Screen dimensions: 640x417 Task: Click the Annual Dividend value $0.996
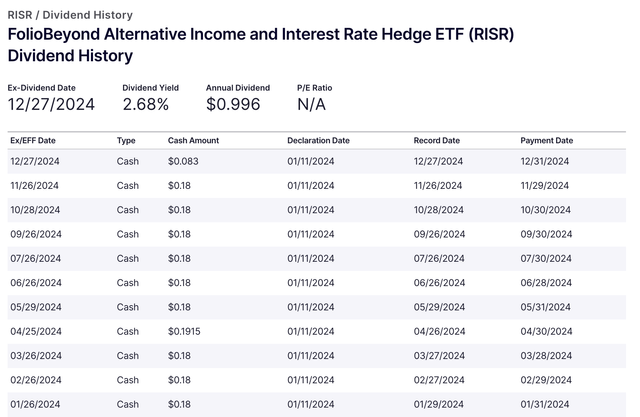pos(233,104)
